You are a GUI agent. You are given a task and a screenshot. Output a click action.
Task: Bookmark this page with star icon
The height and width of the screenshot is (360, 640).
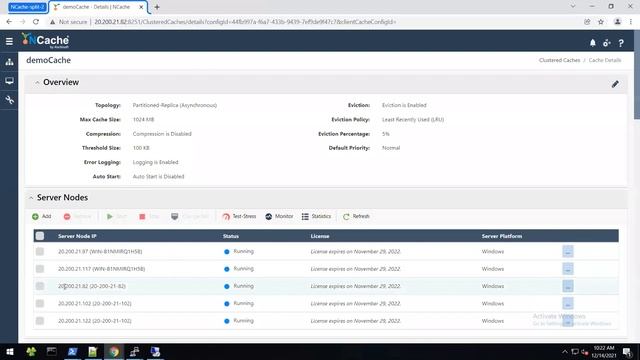point(601,22)
